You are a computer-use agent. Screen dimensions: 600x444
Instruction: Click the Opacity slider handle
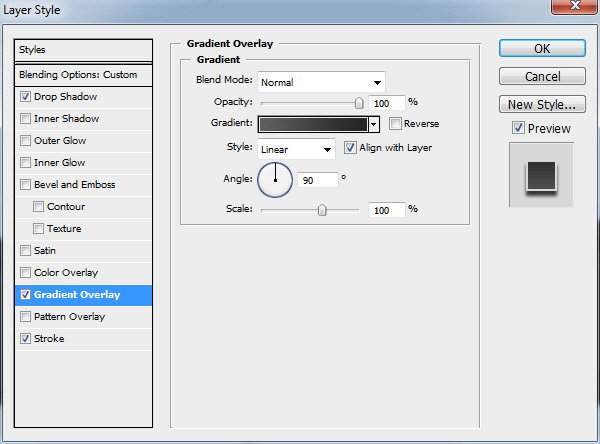tap(359, 103)
